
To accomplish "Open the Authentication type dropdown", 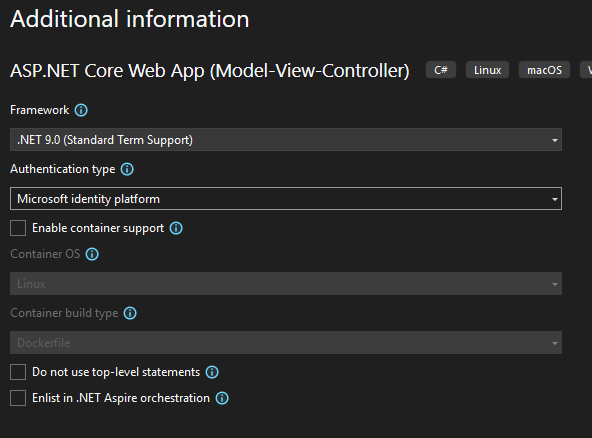I will pos(286,199).
